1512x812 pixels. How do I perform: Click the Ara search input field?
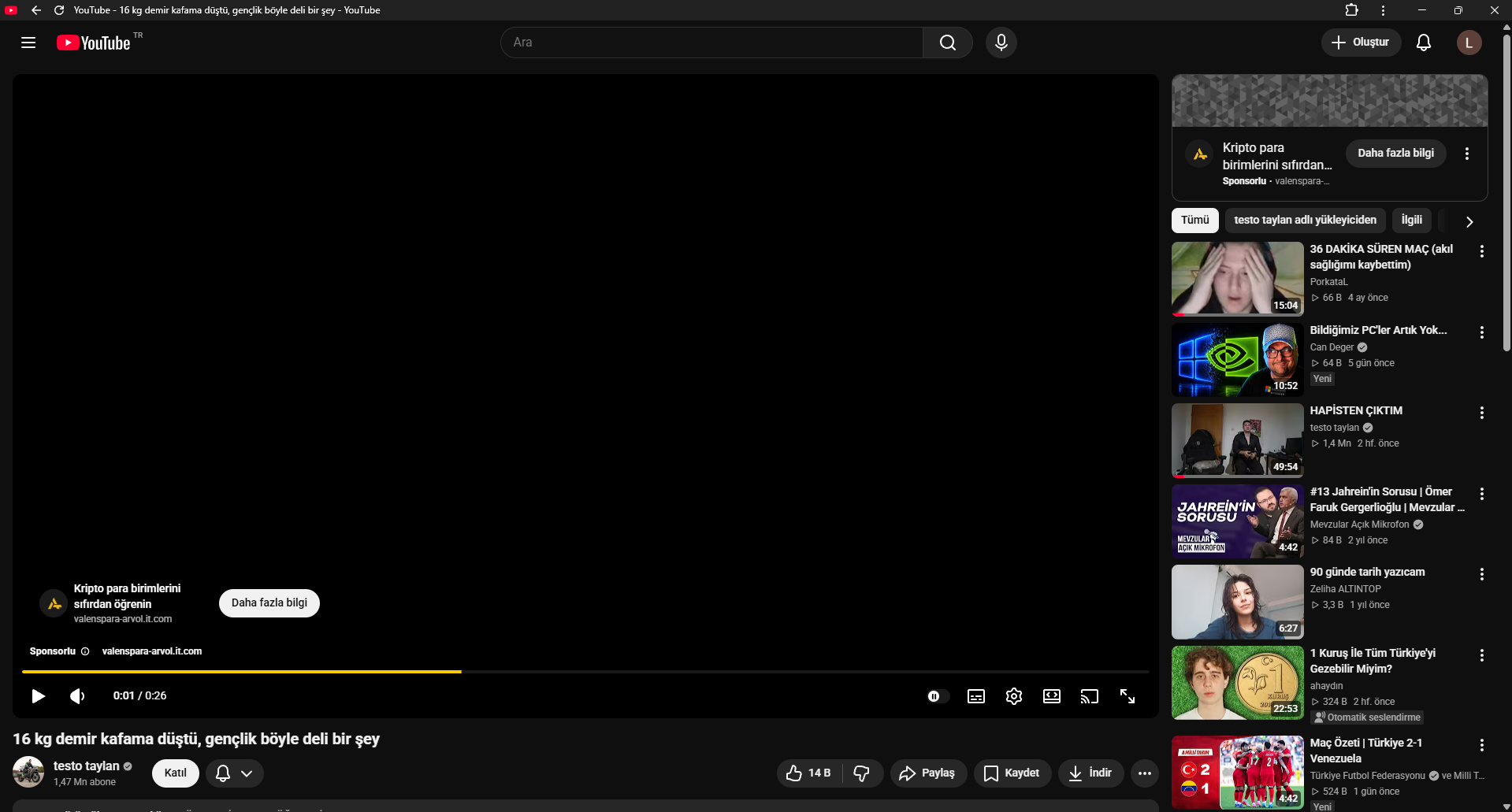pyautogui.click(x=711, y=43)
